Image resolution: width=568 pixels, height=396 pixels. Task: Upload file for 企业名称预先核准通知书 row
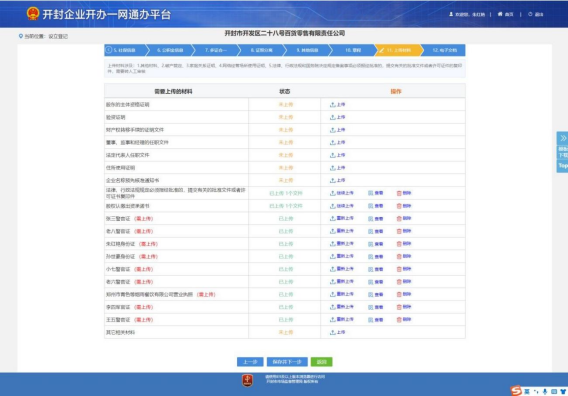337,180
